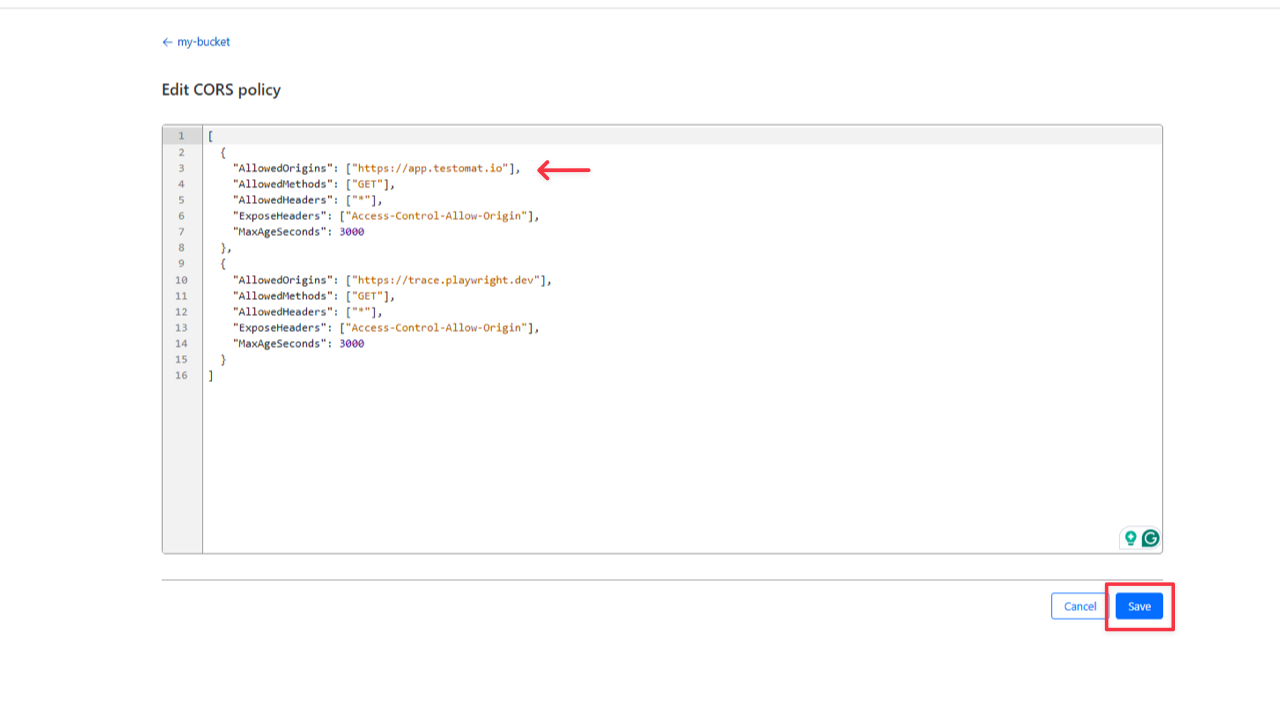Click second ExposeHeaders value on line 13
Image resolution: width=1280 pixels, height=720 pixels.
(435, 328)
